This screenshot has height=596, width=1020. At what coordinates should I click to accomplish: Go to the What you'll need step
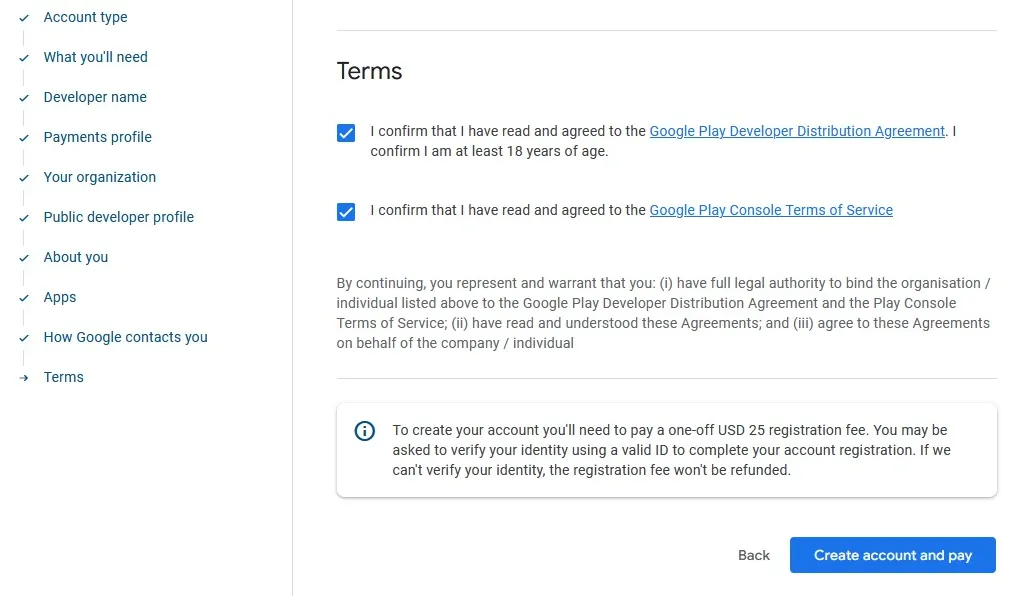(x=95, y=57)
